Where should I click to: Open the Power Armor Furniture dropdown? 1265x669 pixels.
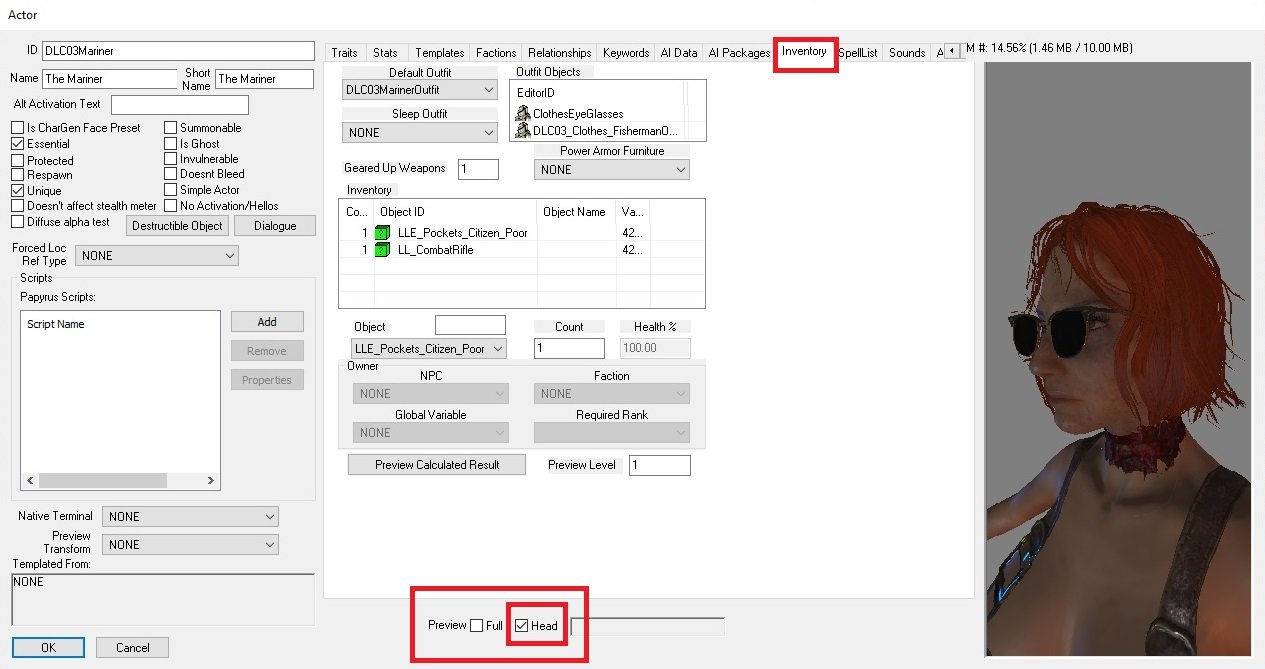tap(611, 170)
